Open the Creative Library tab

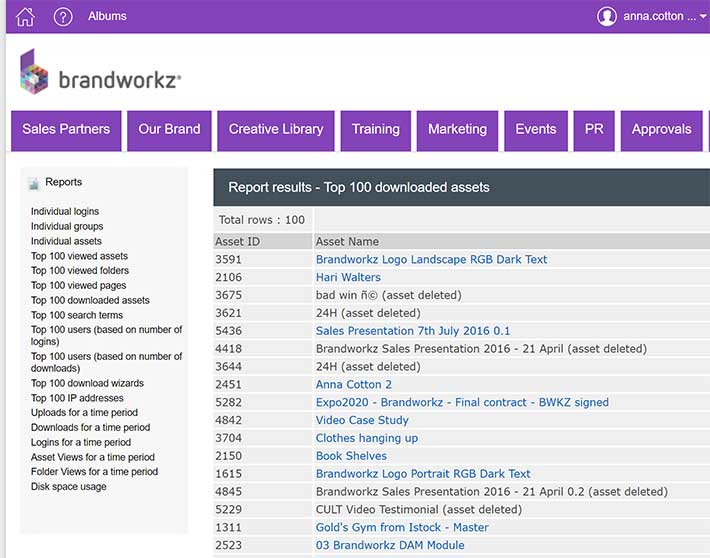(276, 130)
